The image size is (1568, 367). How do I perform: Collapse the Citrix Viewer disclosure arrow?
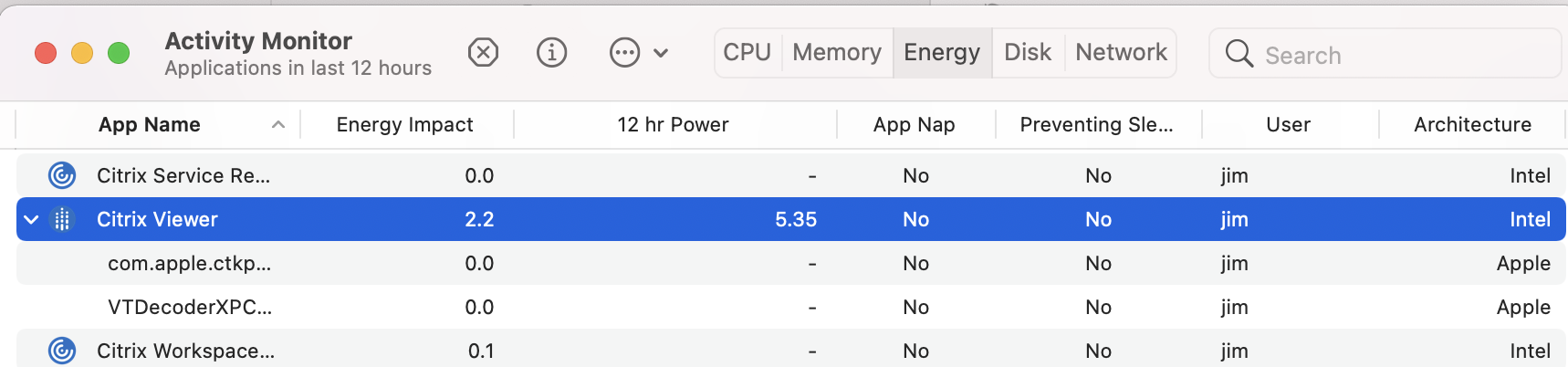[x=31, y=219]
